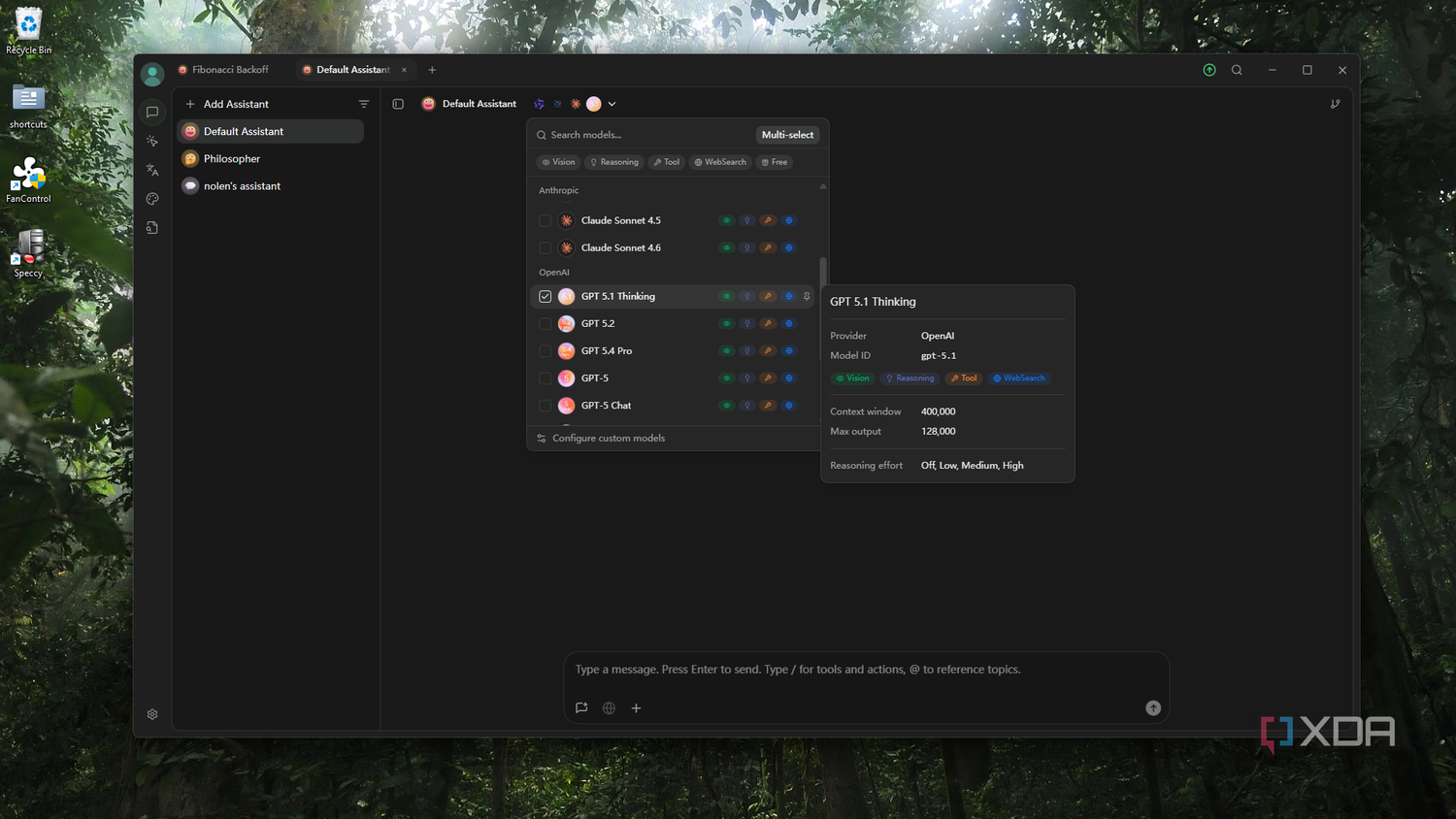1456x819 pixels.
Task: Click the new topic icon in message box
Action: [581, 708]
